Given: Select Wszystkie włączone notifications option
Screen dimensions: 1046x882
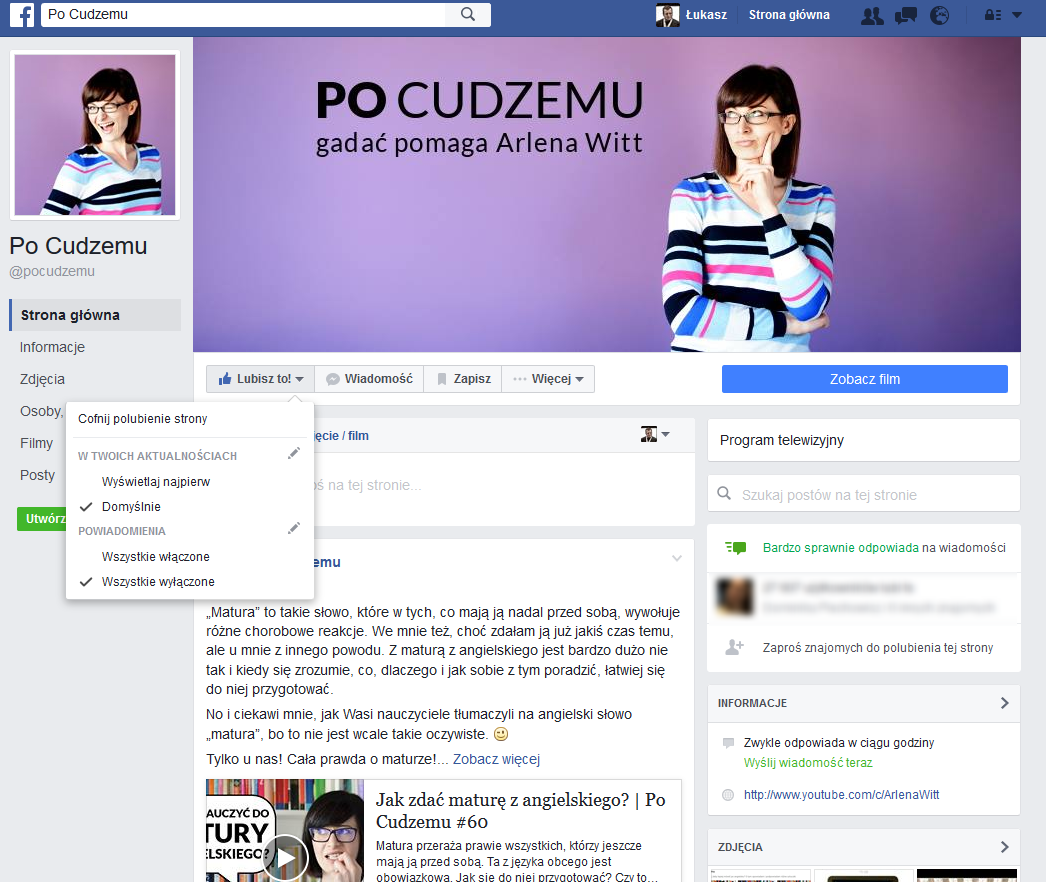Looking at the screenshot, I should tap(155, 556).
